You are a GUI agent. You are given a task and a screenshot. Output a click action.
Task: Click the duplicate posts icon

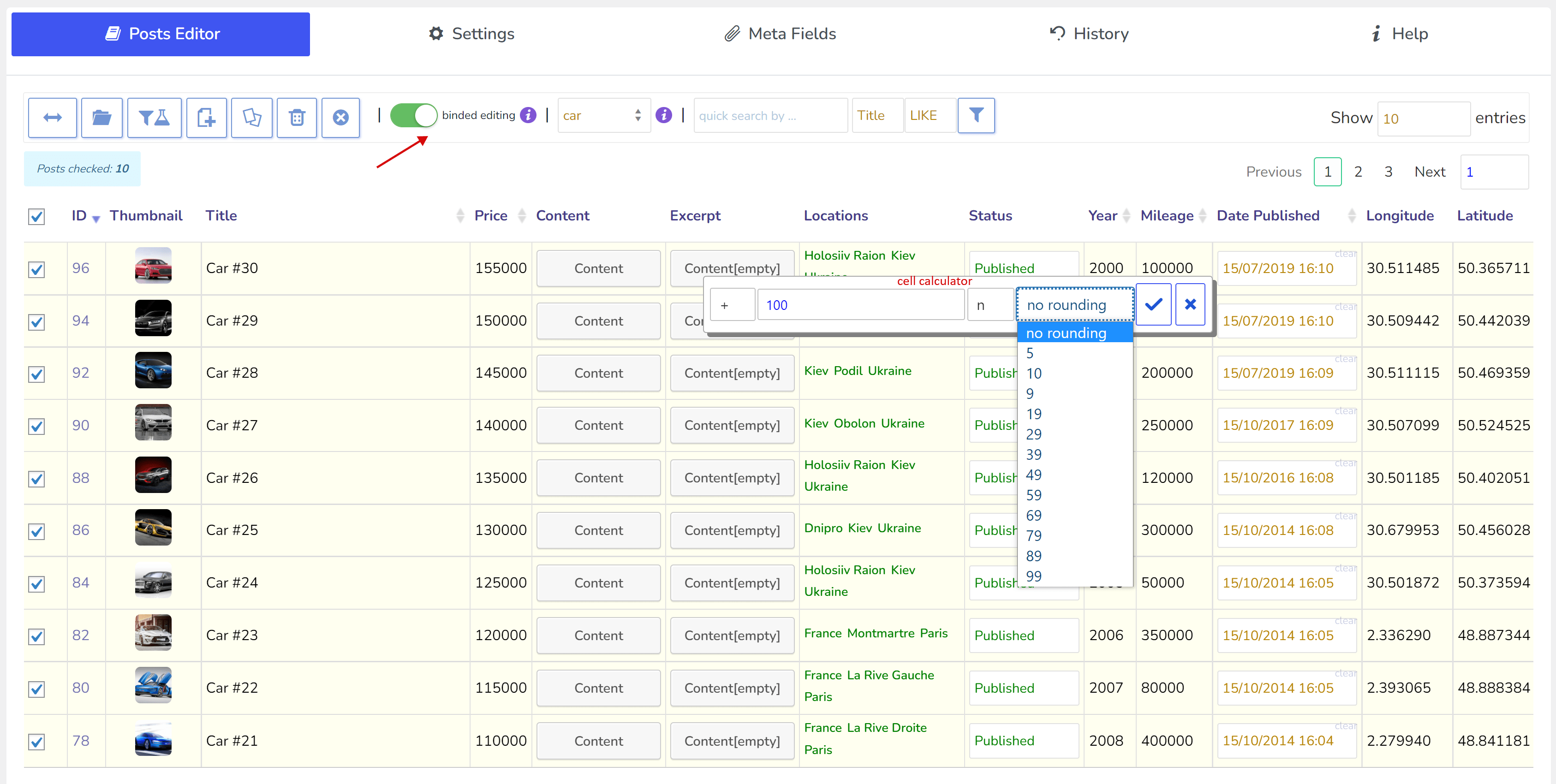click(252, 117)
